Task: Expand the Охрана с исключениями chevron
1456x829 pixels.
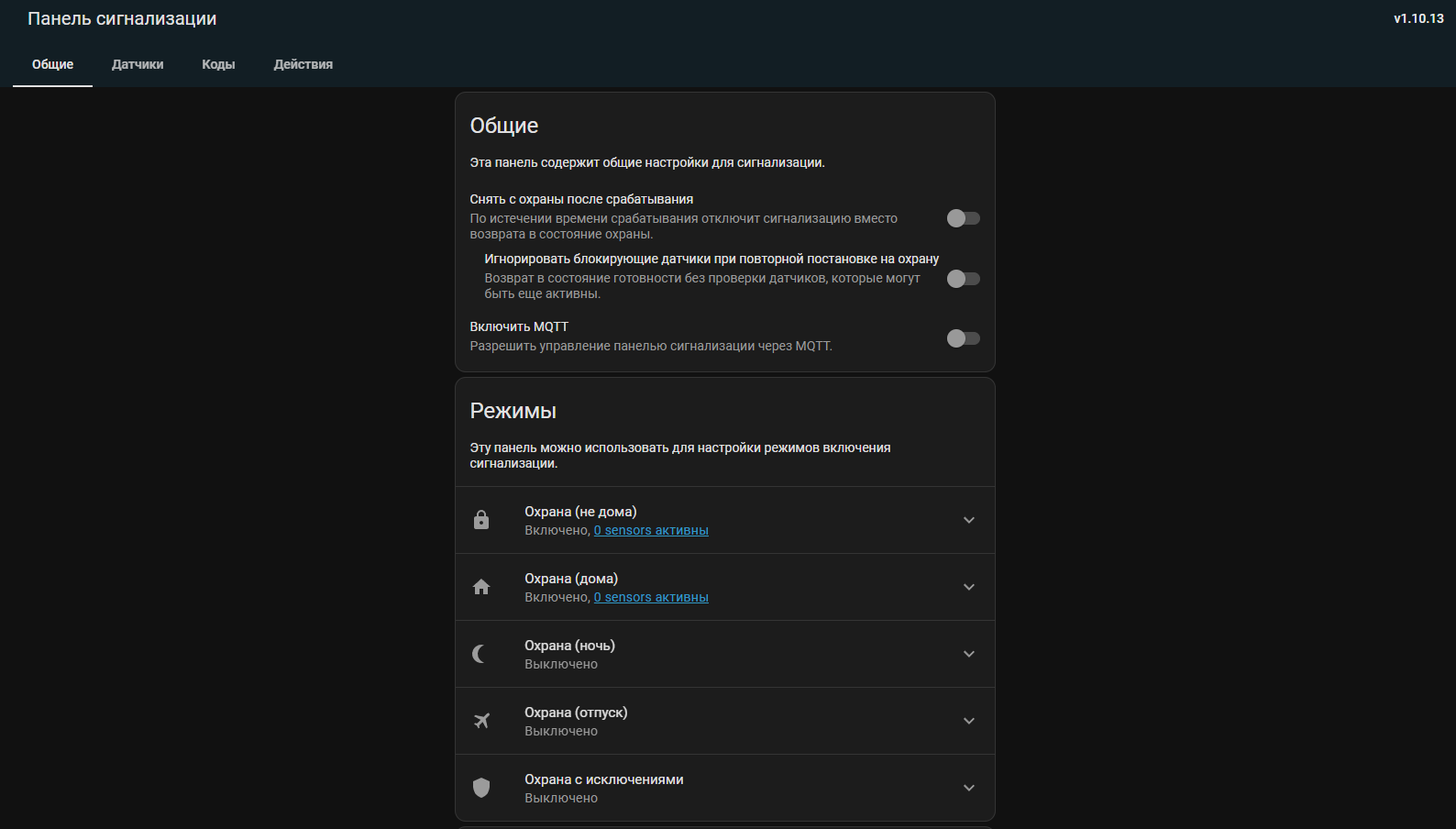Action: tap(969, 788)
